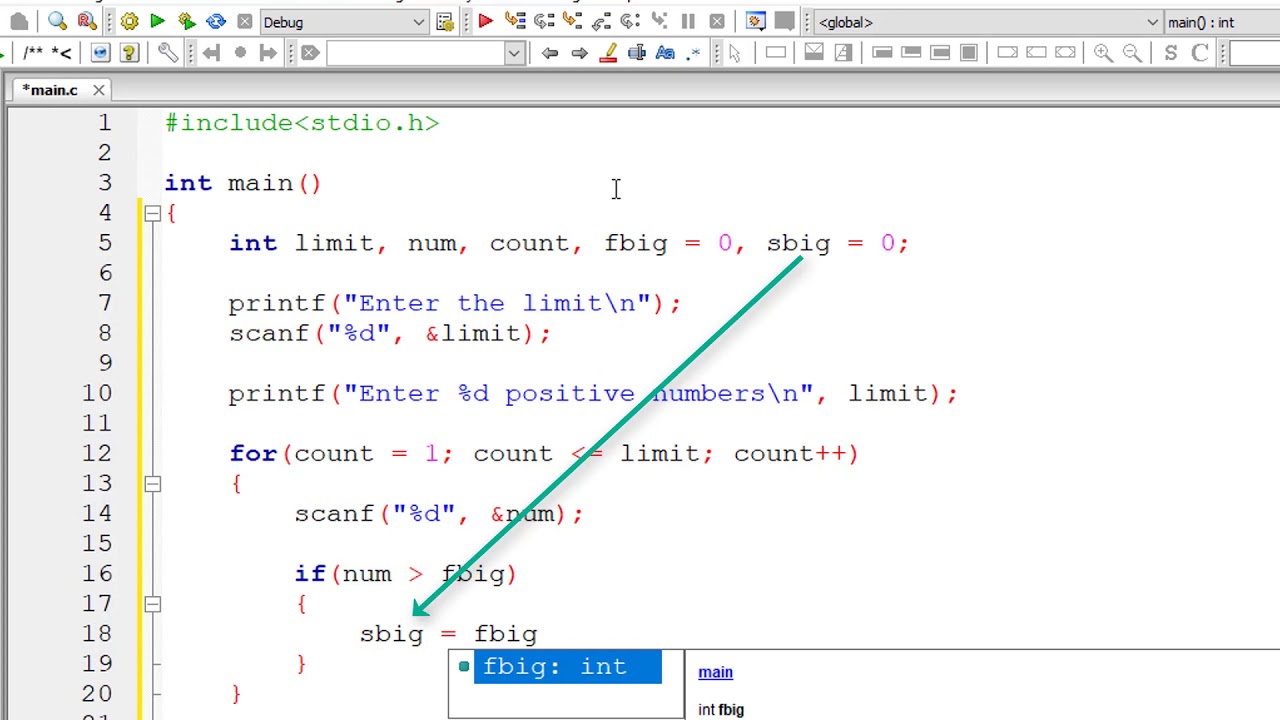Open the global scope dropdown
Viewport: 1280px width, 720px height.
[988, 22]
